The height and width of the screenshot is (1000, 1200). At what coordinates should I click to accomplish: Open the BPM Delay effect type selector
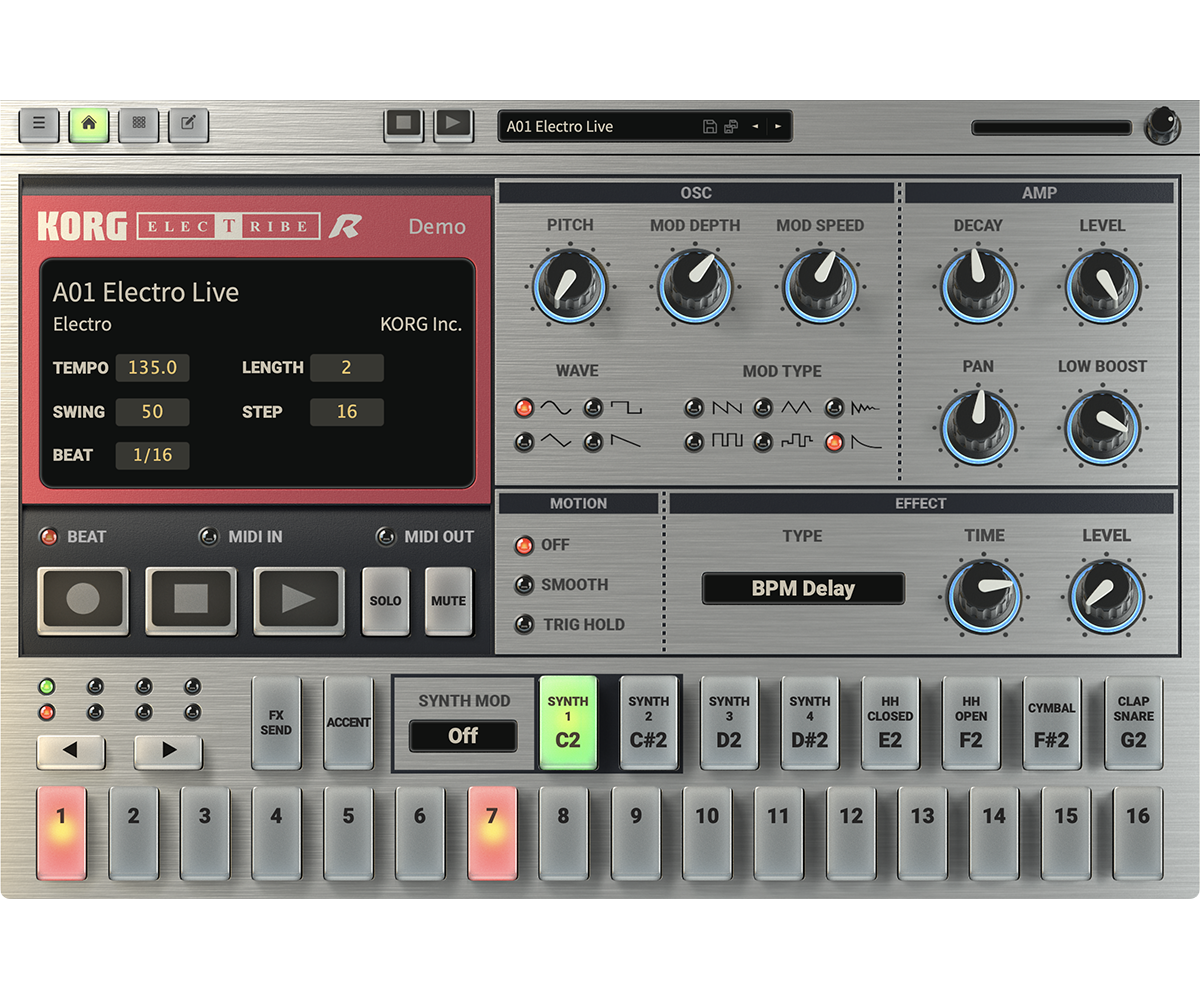pyautogui.click(x=803, y=588)
